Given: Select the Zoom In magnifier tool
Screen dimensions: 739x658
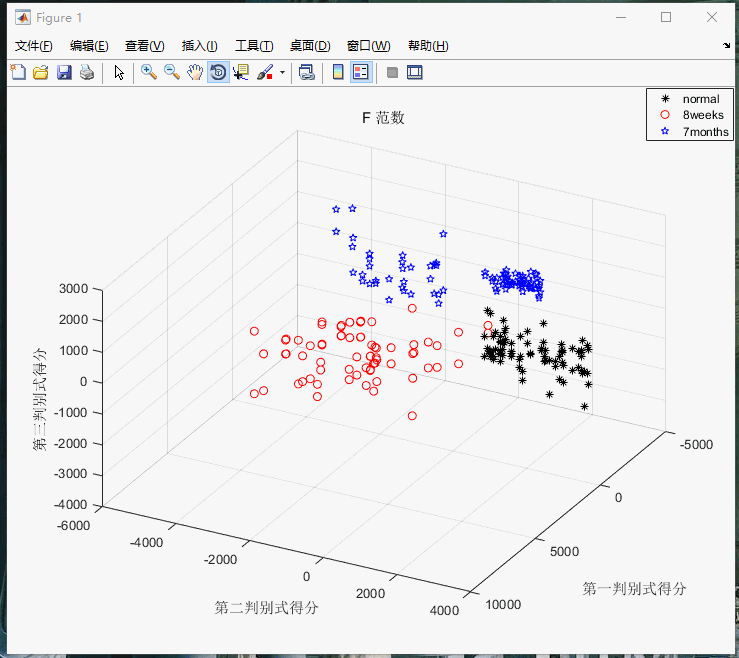Looking at the screenshot, I should (148, 72).
